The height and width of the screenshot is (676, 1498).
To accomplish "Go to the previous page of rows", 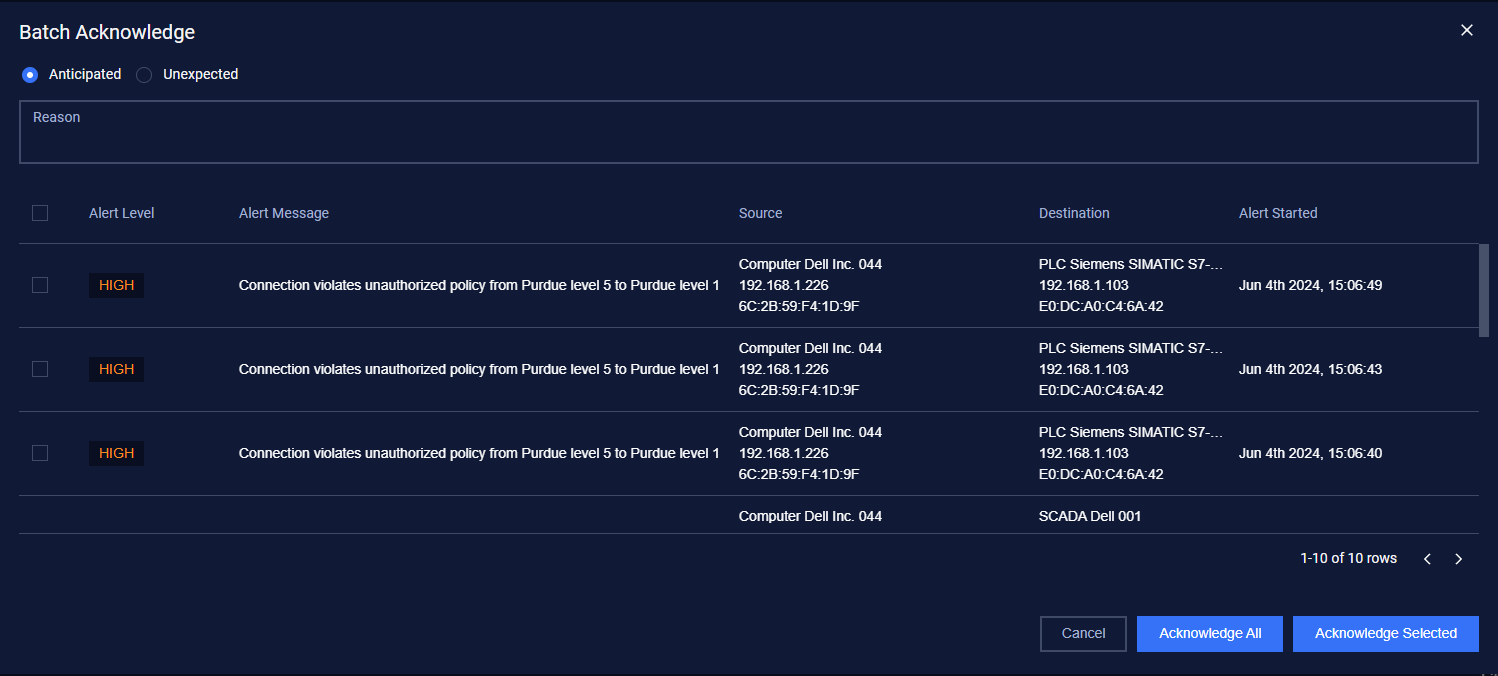I will [1427, 559].
